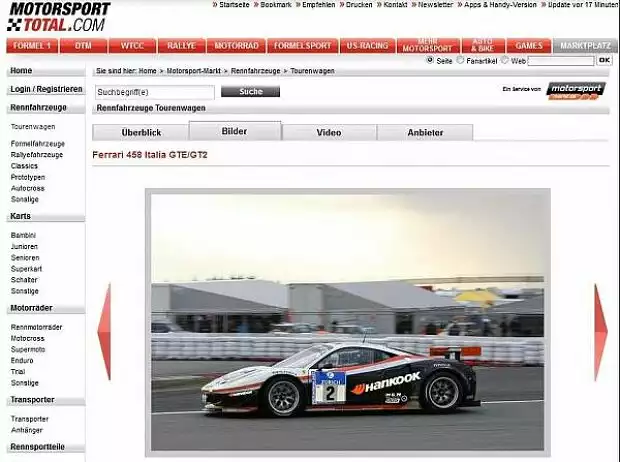Switch to the Bilder tab
The image size is (620, 462).
235,131
